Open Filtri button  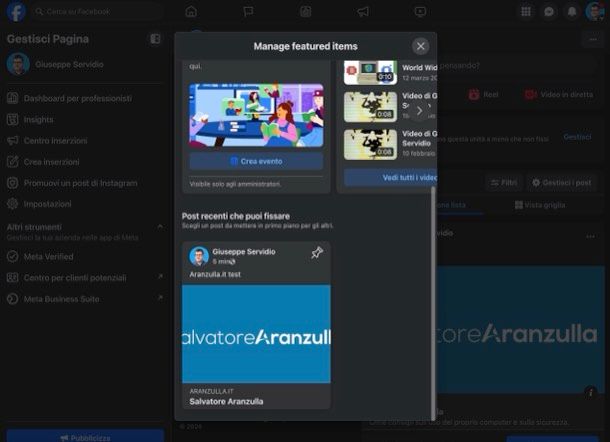pos(504,182)
